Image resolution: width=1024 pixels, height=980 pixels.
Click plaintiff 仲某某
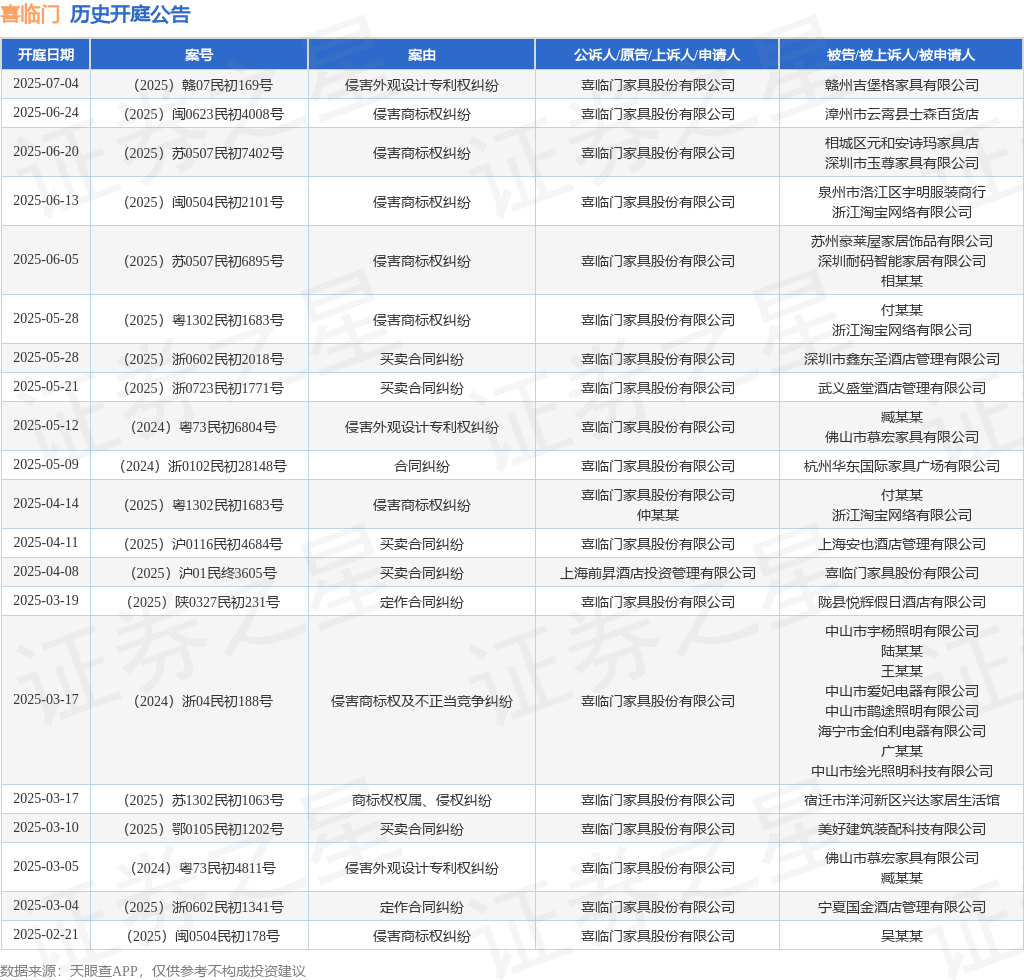658,515
